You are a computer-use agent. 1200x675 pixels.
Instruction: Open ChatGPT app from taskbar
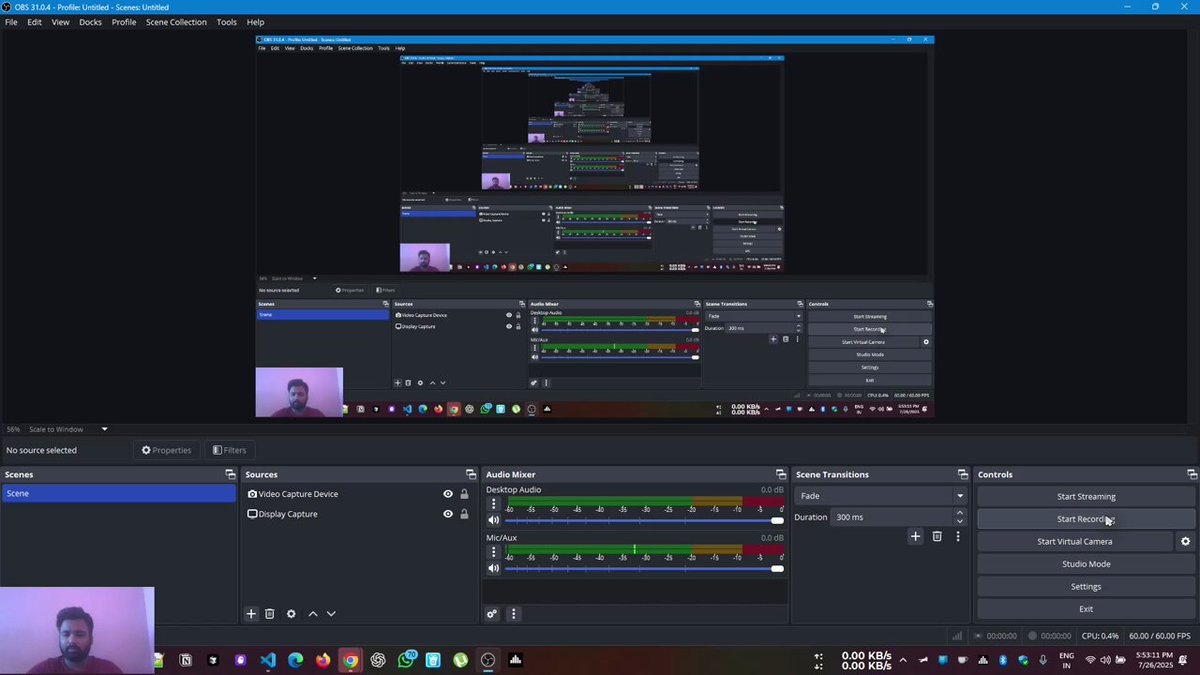click(378, 660)
